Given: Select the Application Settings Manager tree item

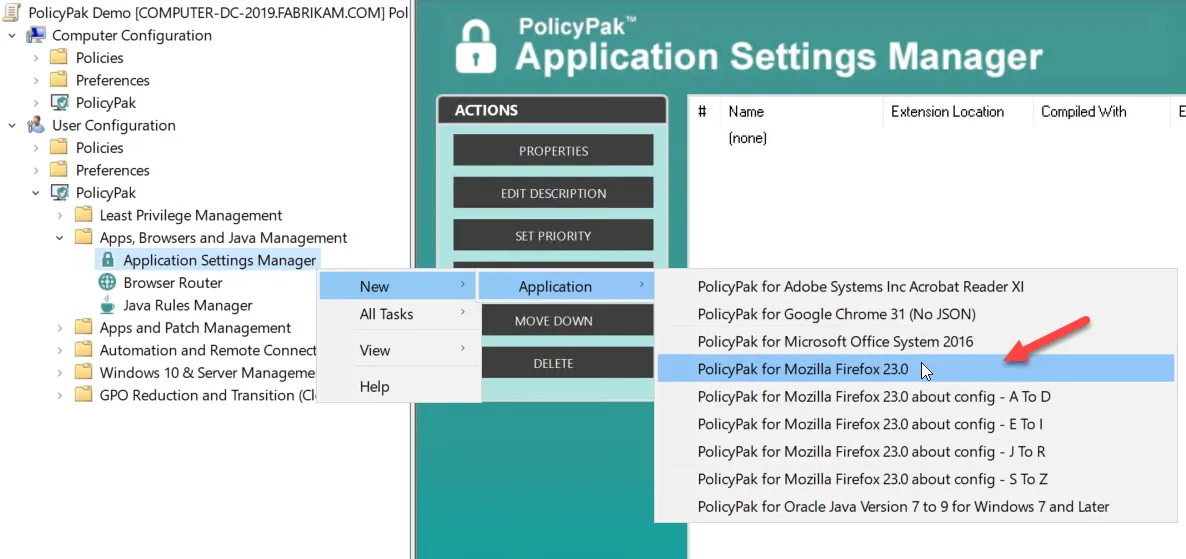Looking at the screenshot, I should pos(219,260).
